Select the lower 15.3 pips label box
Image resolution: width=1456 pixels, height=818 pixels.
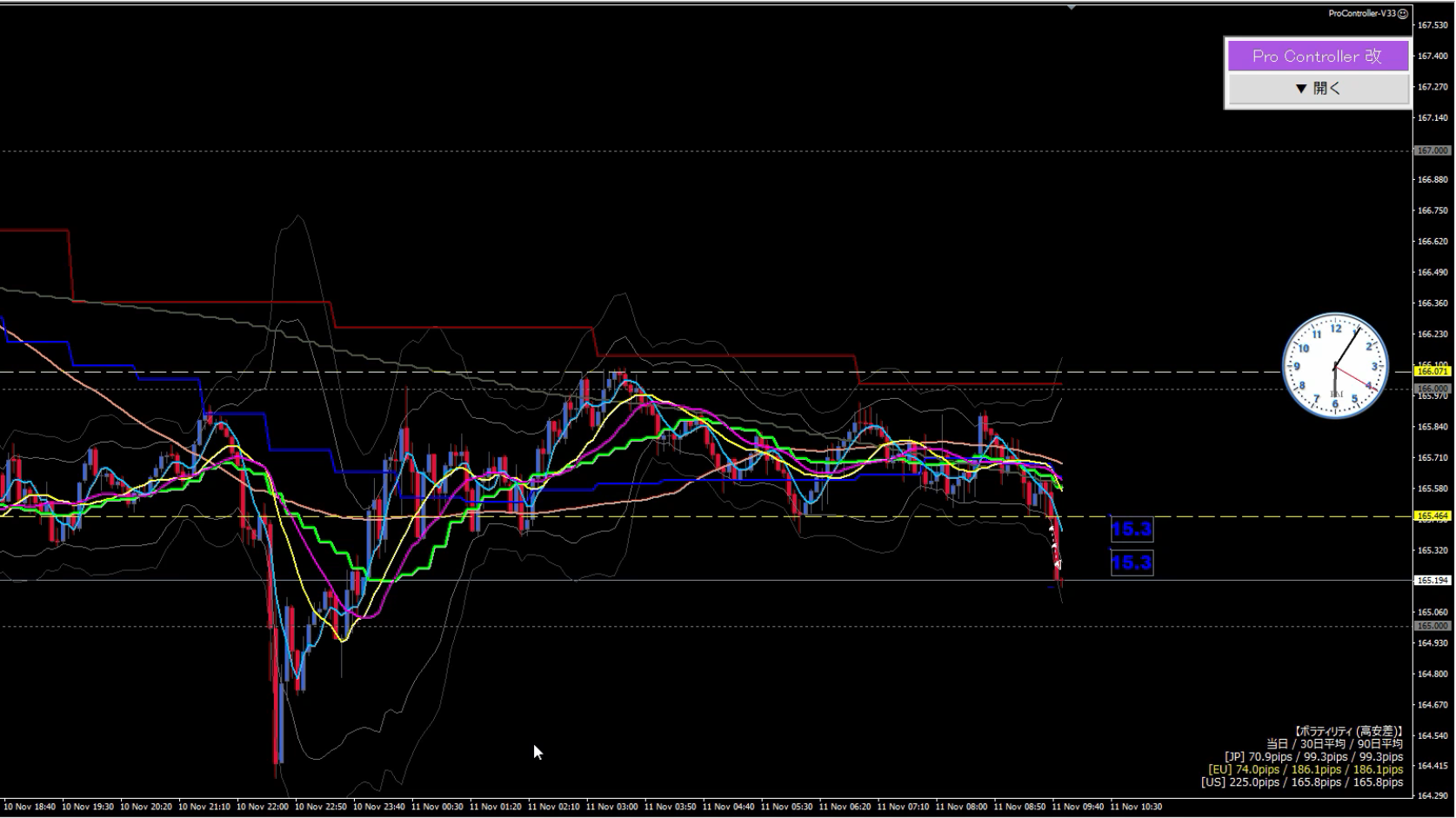(x=1132, y=563)
